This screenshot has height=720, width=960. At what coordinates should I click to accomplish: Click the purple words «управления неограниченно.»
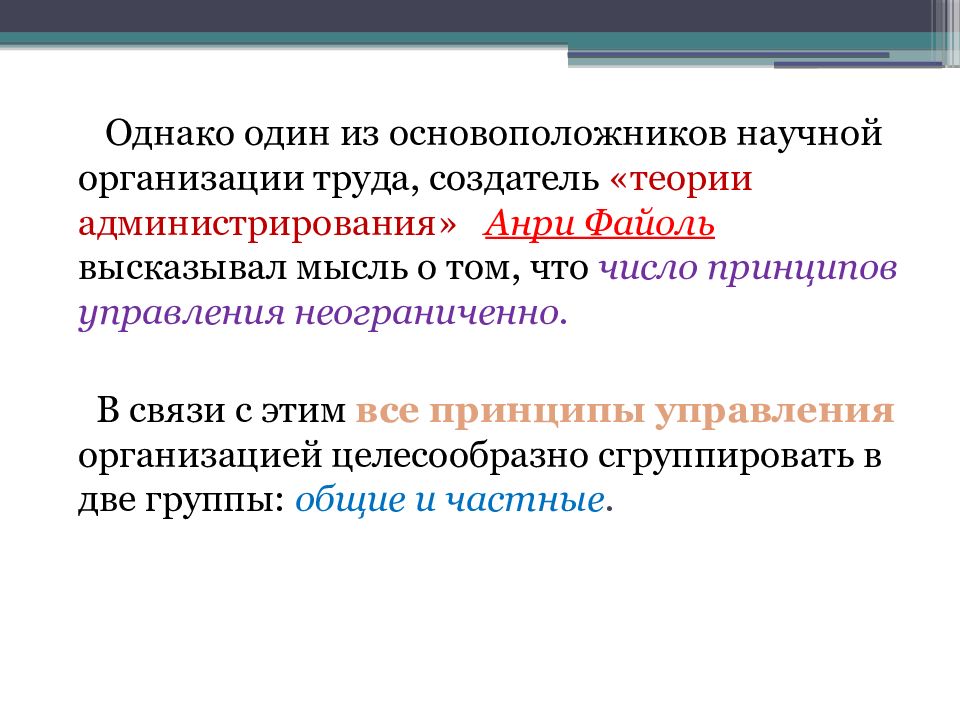[323, 314]
